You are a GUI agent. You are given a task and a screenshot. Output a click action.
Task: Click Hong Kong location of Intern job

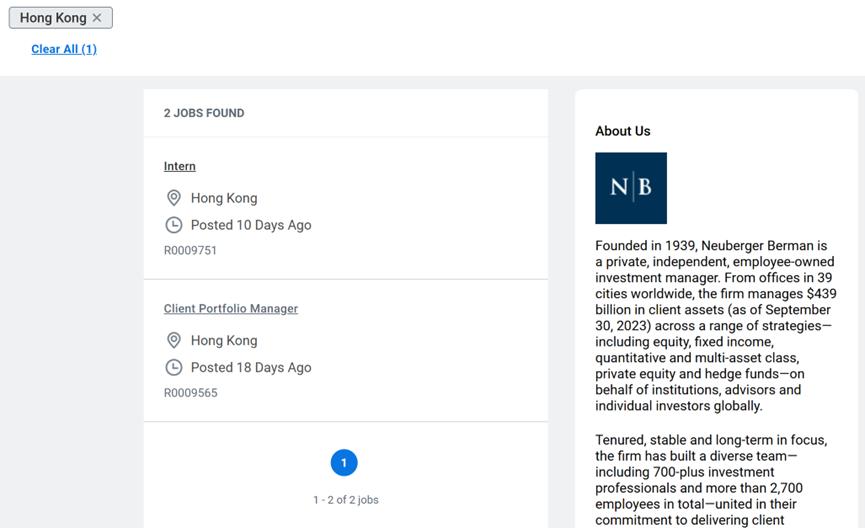point(224,198)
